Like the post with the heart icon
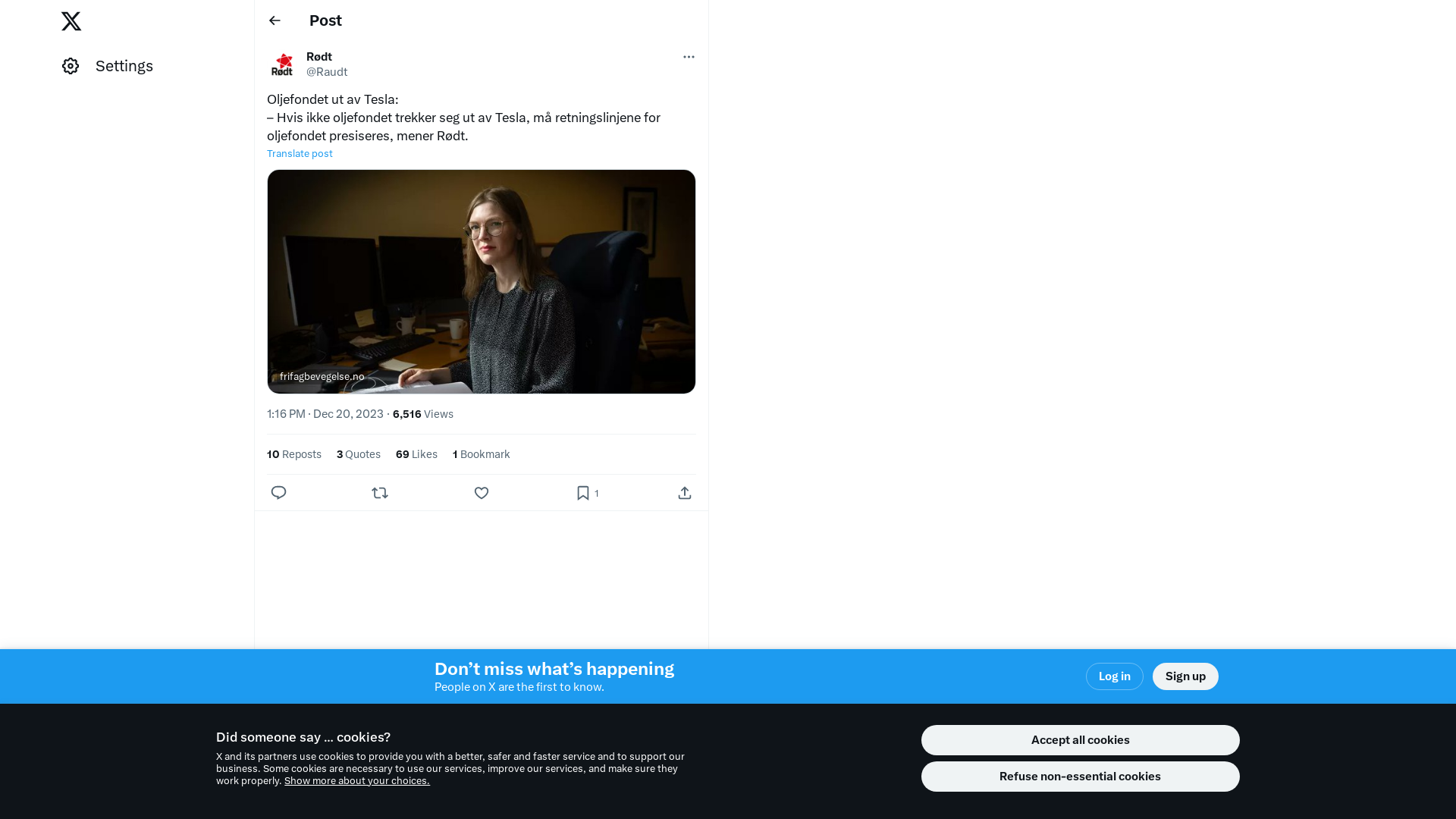 [x=482, y=493]
